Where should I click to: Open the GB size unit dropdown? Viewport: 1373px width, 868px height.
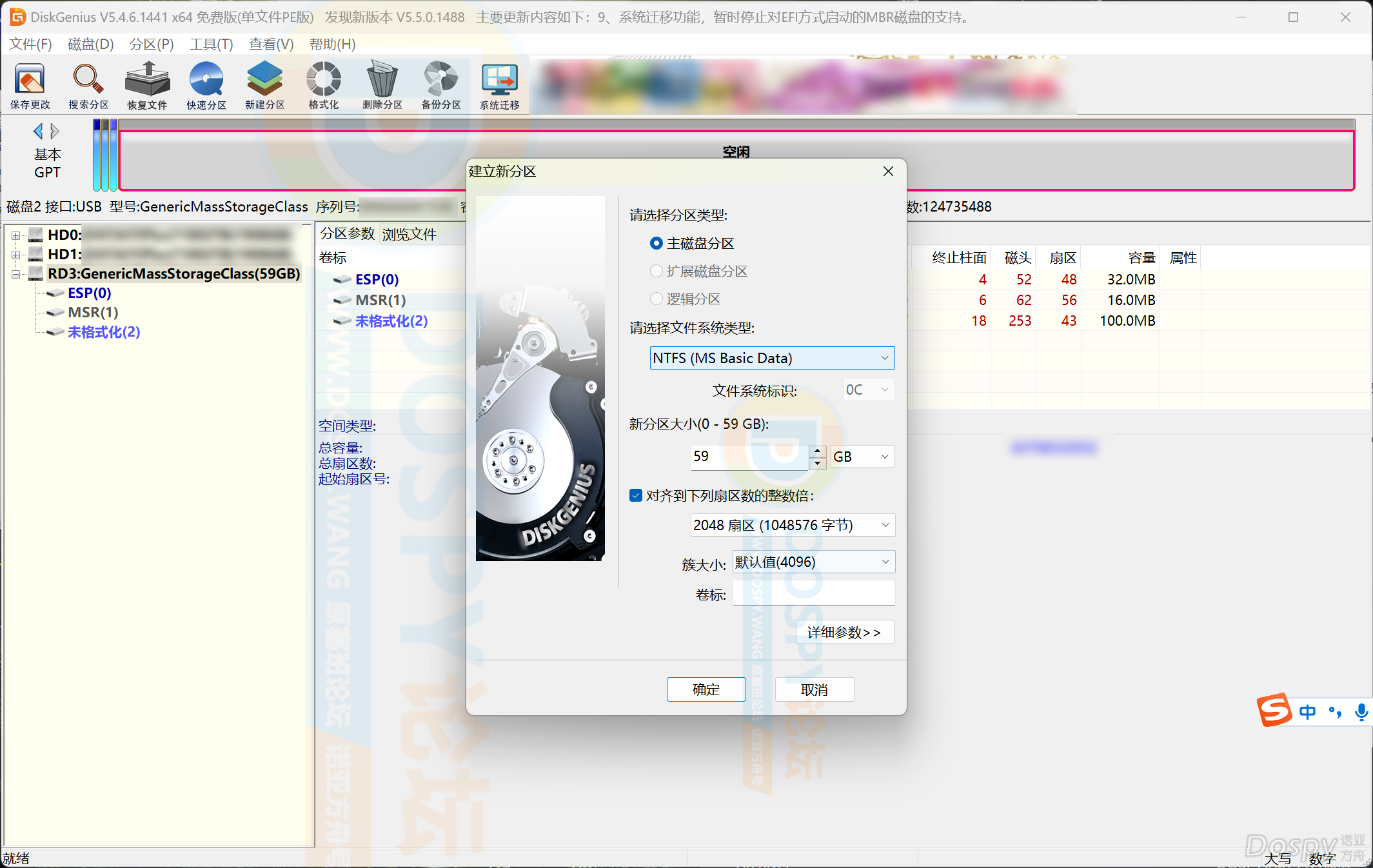click(x=862, y=457)
